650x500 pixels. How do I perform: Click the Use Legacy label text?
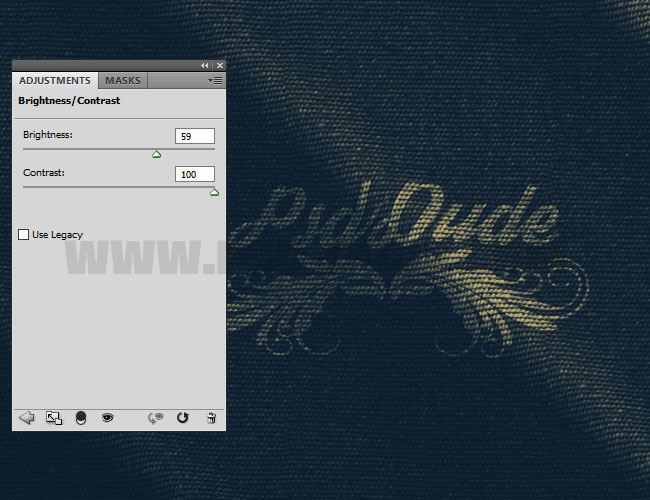click(58, 235)
